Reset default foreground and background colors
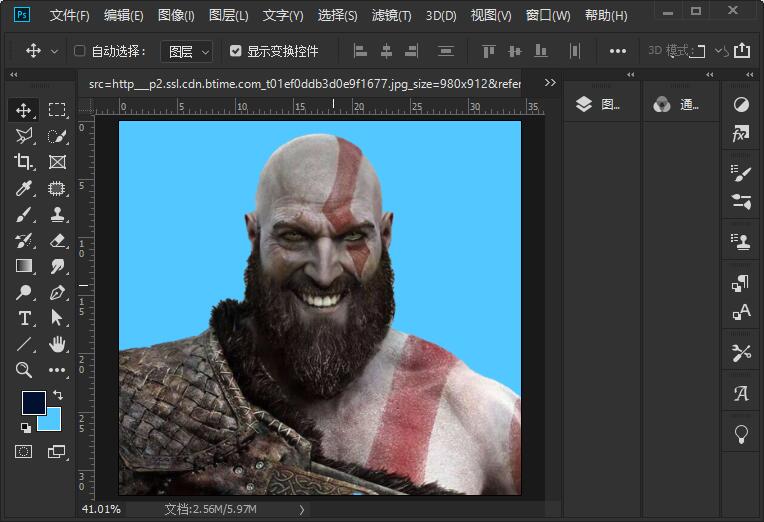 click(25, 428)
